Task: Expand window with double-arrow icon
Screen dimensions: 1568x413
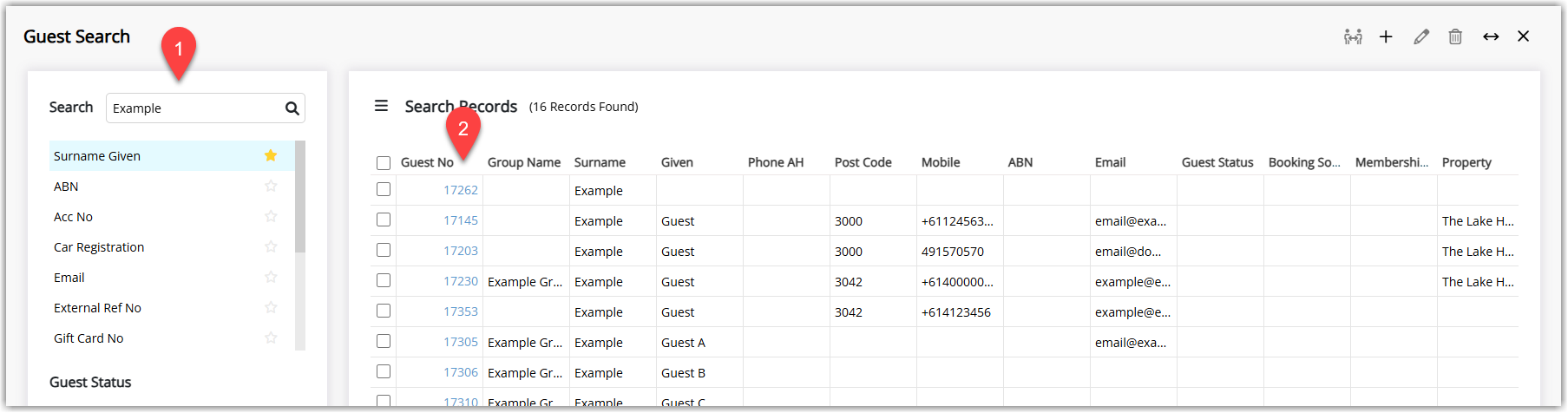Action: click(1491, 36)
